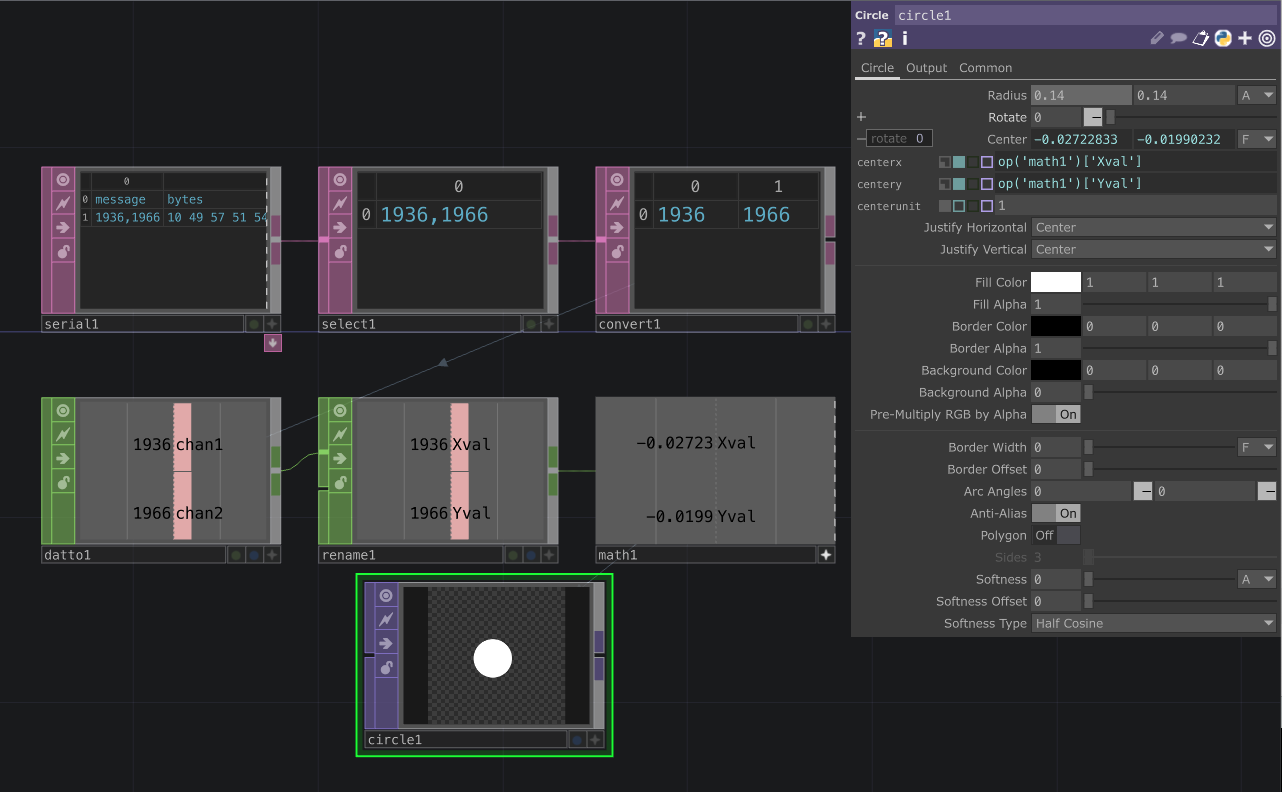The image size is (1282, 792).
Task: Switch to the Common parameters tab
Action: point(985,68)
